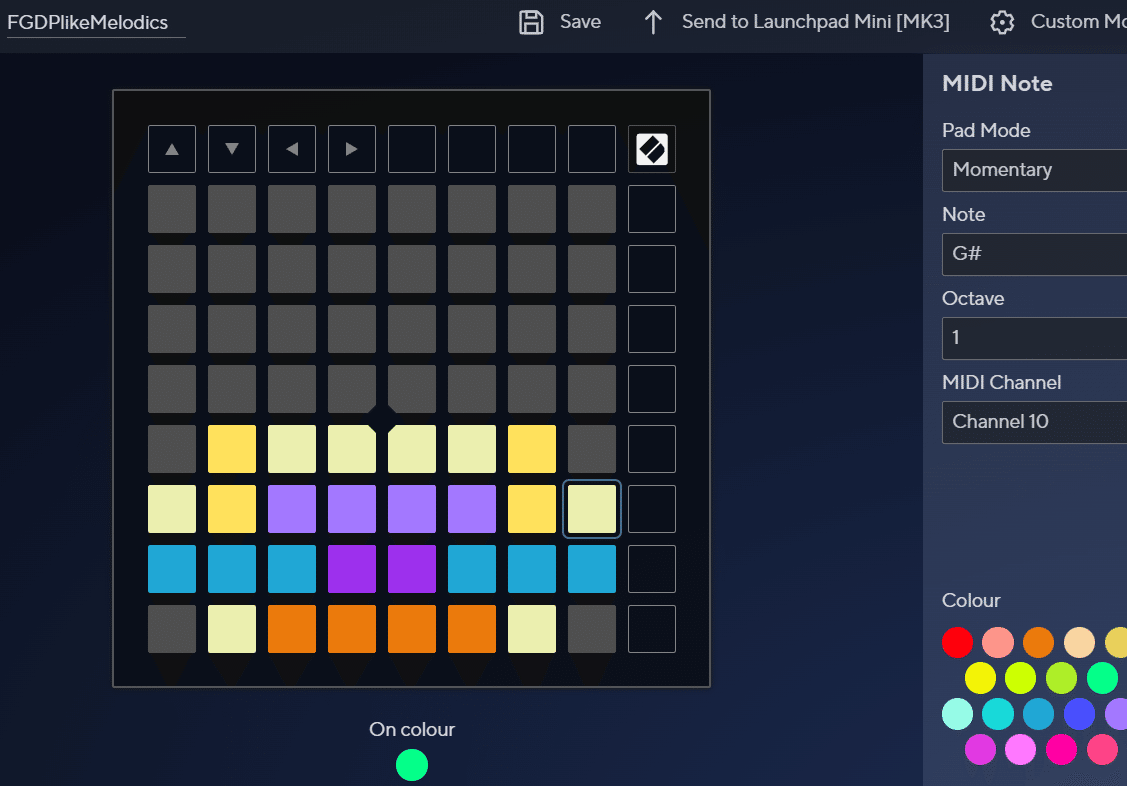Click the right arrow button on the grid
Screen dimensions: 1127x786
351,149
